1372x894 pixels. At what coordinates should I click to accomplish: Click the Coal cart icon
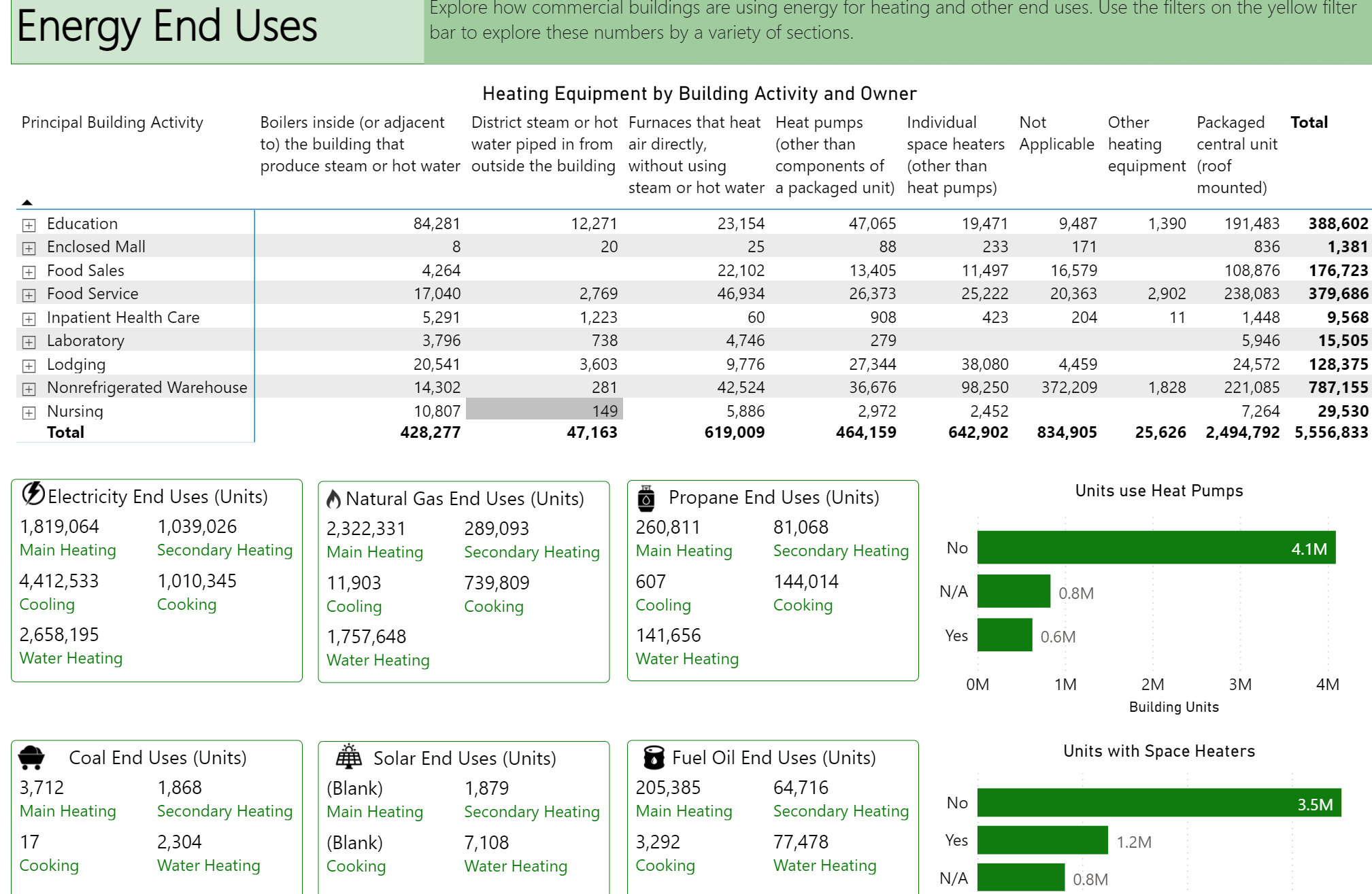tap(31, 757)
